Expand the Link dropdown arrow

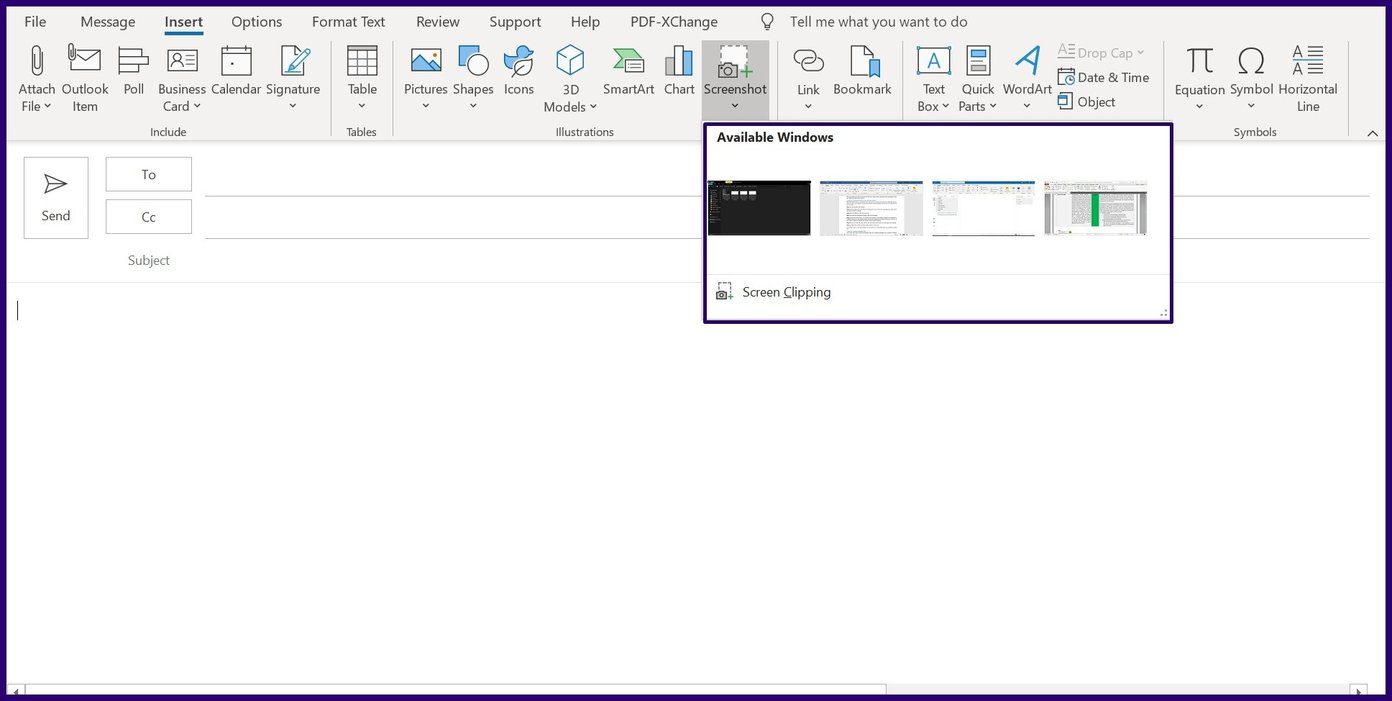click(x=808, y=106)
